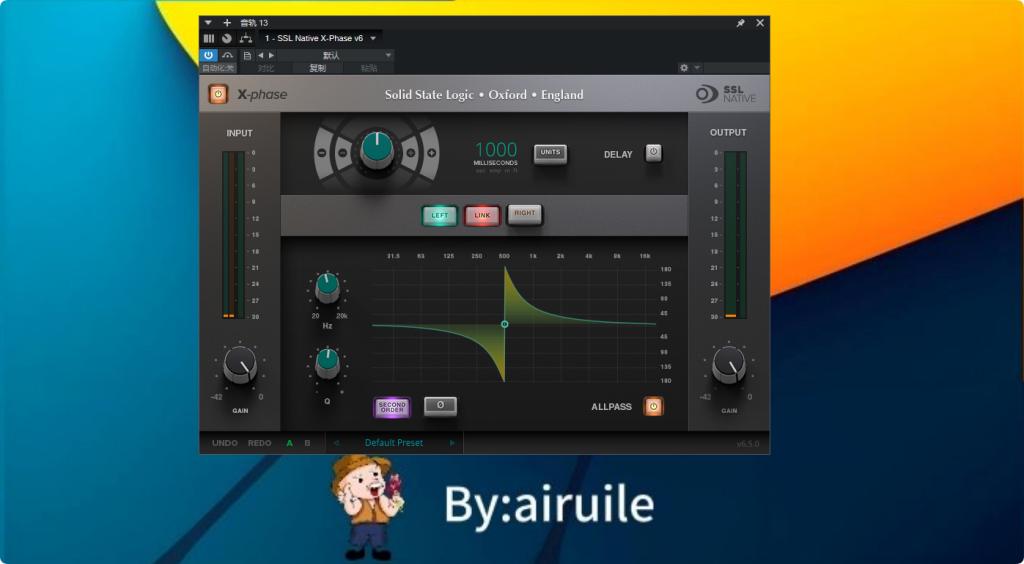Click the v6.5.0 version text
Image resolution: width=1024 pixels, height=564 pixels.
tap(748, 444)
